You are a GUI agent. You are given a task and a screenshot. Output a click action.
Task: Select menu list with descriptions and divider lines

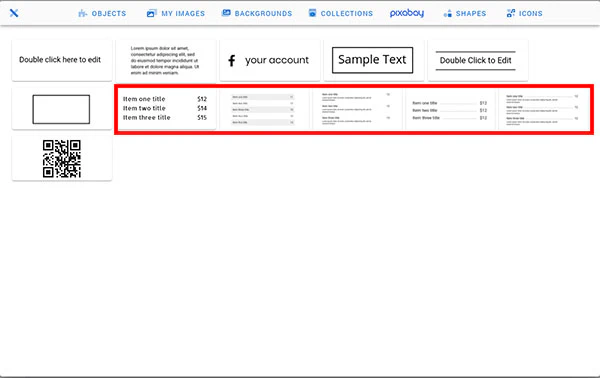pyautogui.click(x=543, y=109)
